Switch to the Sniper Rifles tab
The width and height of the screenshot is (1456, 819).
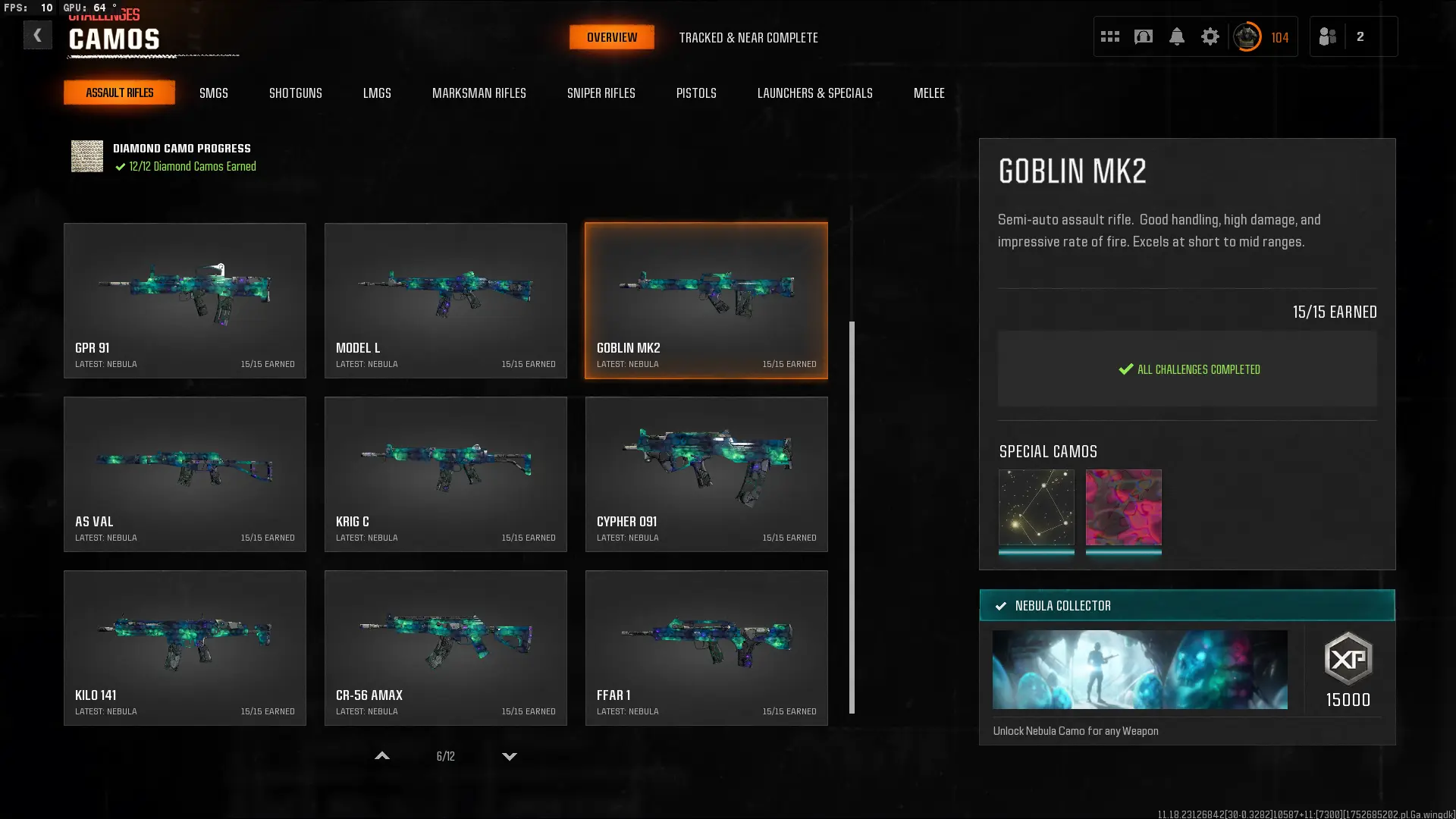click(x=601, y=93)
